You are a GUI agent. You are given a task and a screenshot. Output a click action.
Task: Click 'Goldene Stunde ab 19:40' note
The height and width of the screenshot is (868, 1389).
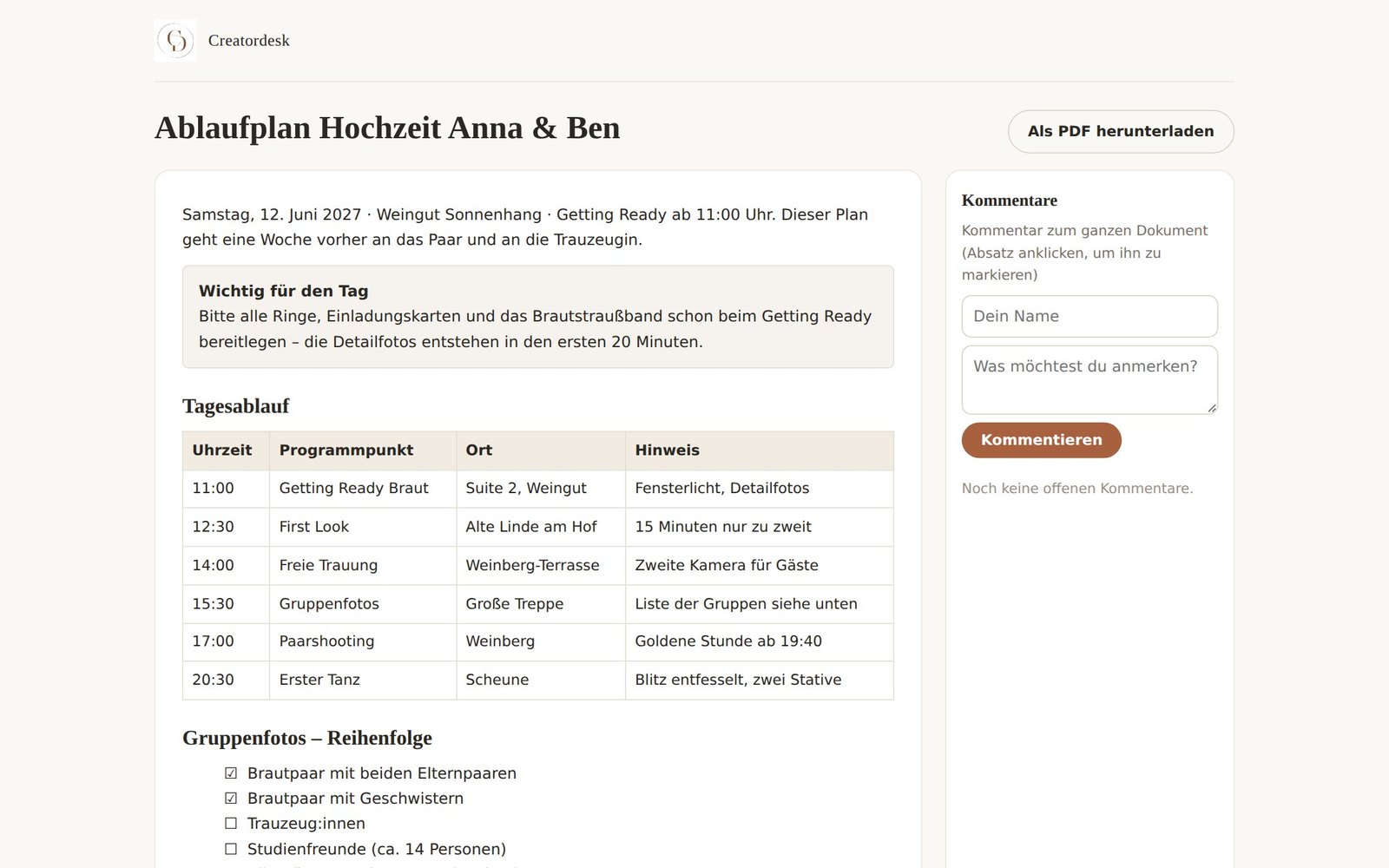pyautogui.click(x=759, y=641)
